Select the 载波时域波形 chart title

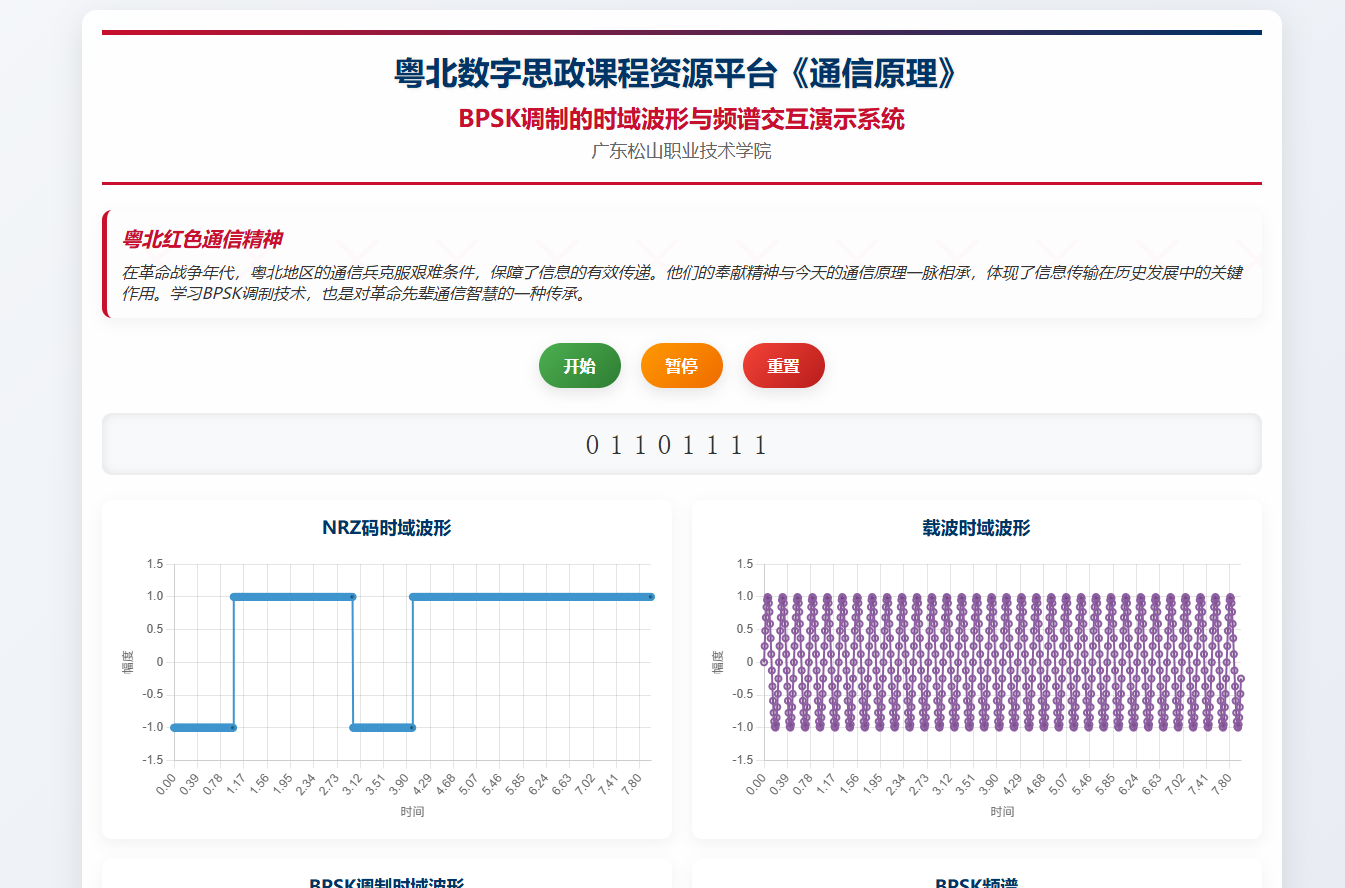point(976,528)
